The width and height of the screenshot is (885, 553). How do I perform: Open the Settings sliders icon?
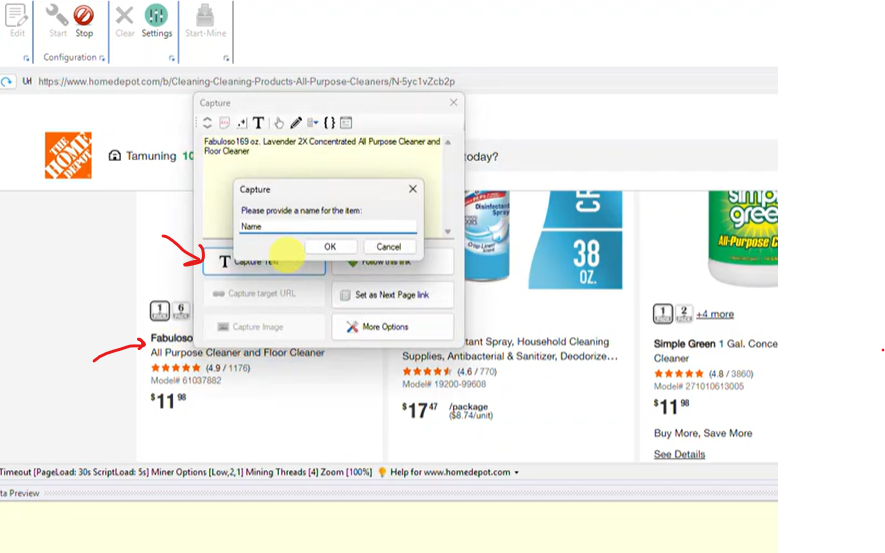[x=156, y=17]
